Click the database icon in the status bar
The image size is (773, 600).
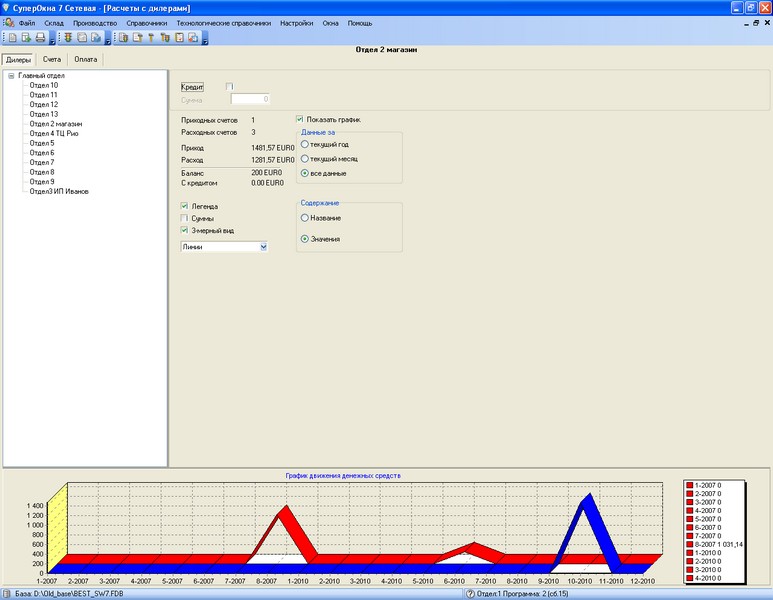click(x=7, y=594)
